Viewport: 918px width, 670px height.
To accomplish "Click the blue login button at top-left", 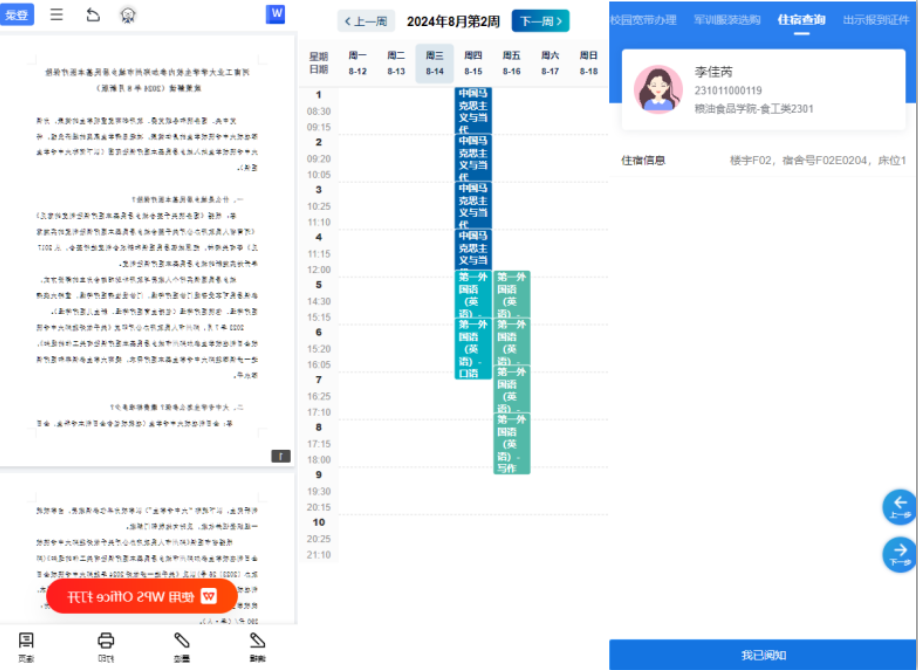I will (17, 14).
